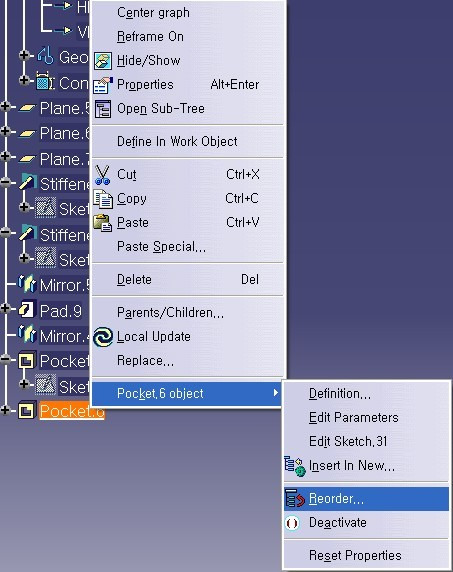
Task: Collapse the Pocket node below Mirror.4
Action: tap(5, 359)
